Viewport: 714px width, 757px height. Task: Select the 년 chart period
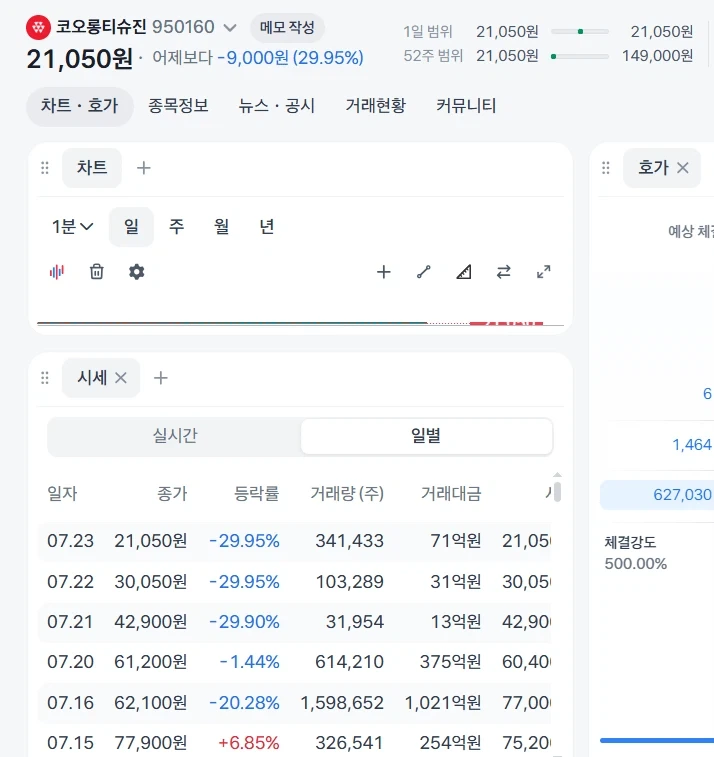pos(267,226)
